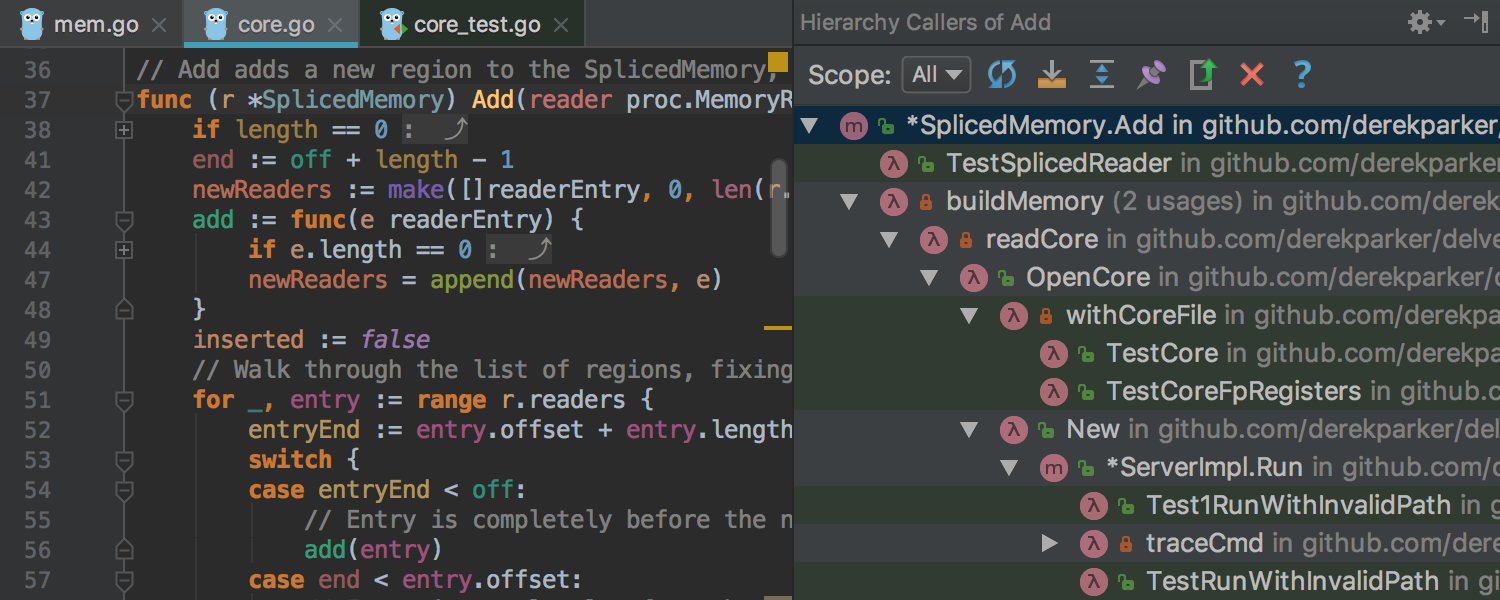The image size is (1500, 600).
Task: Click the yellow warning indicator atop editor
Action: pyautogui.click(x=778, y=63)
